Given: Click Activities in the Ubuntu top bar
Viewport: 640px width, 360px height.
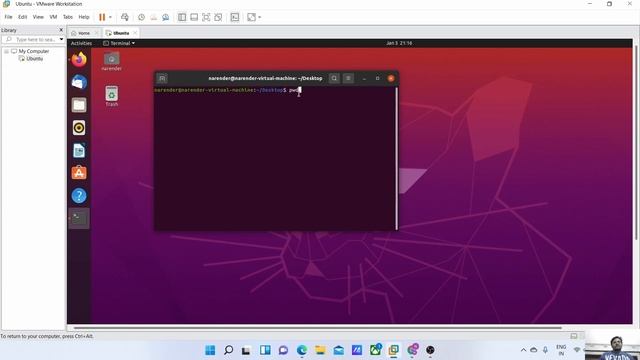Looking at the screenshot, I should [x=81, y=43].
